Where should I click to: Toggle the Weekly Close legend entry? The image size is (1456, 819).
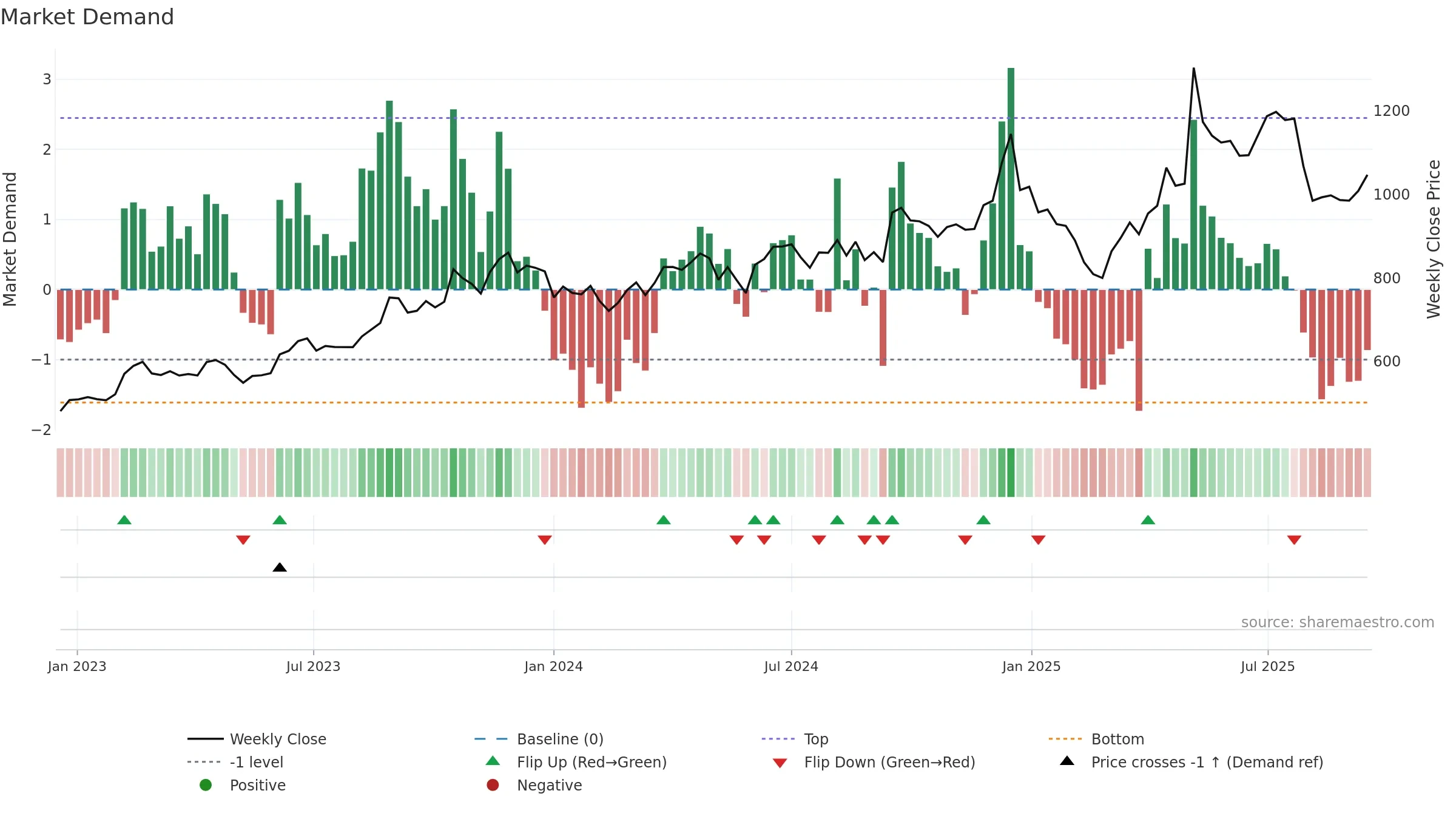pyautogui.click(x=257, y=739)
